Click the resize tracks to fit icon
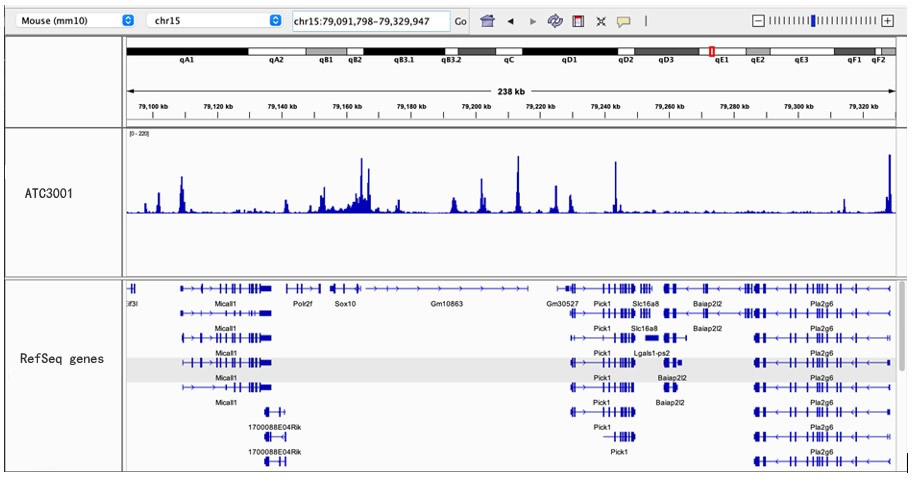This screenshot has height=486, width=916. (601, 21)
